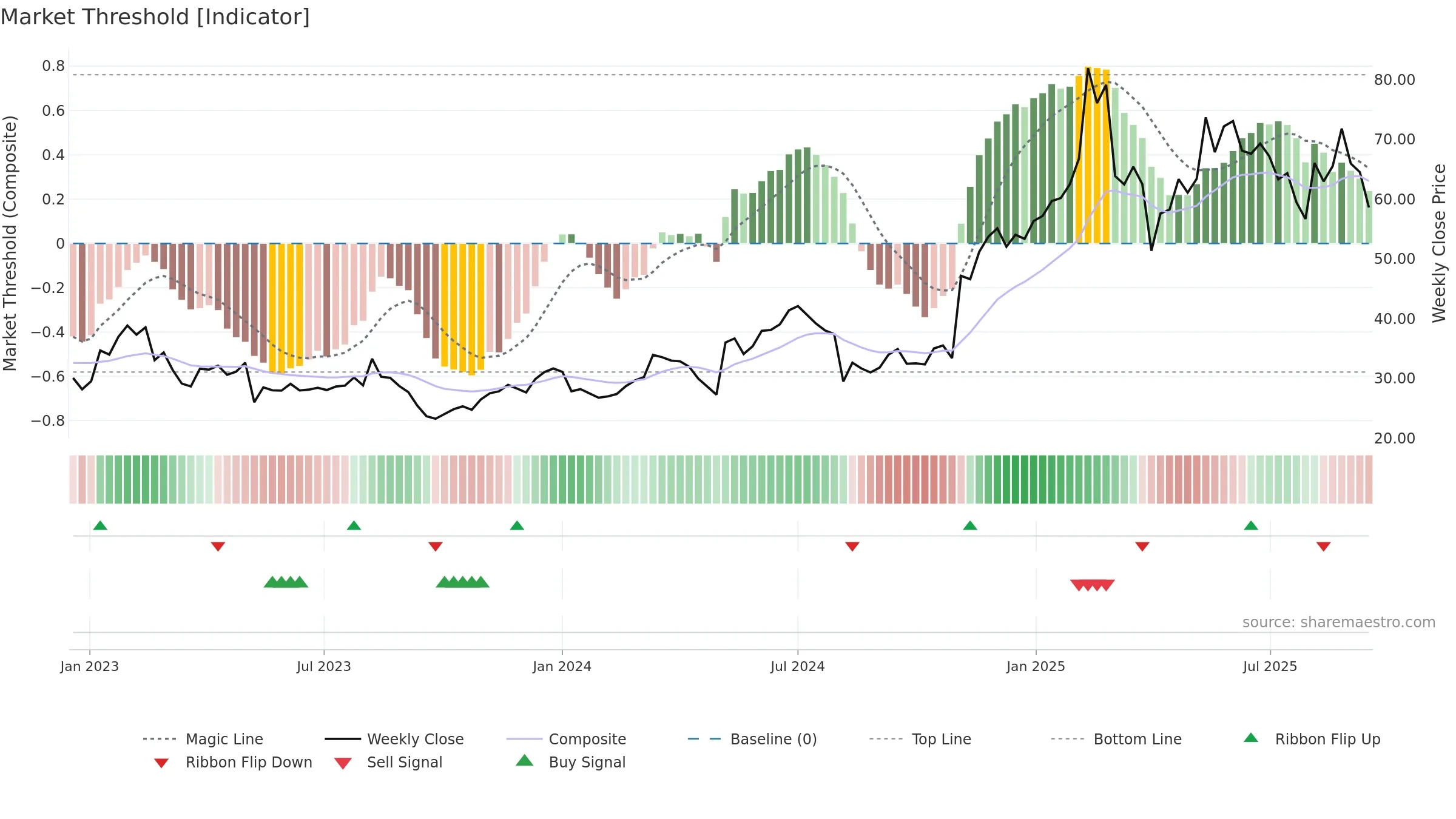Click the Jan 2023 x-axis label
The image size is (1456, 819).
pos(90,666)
